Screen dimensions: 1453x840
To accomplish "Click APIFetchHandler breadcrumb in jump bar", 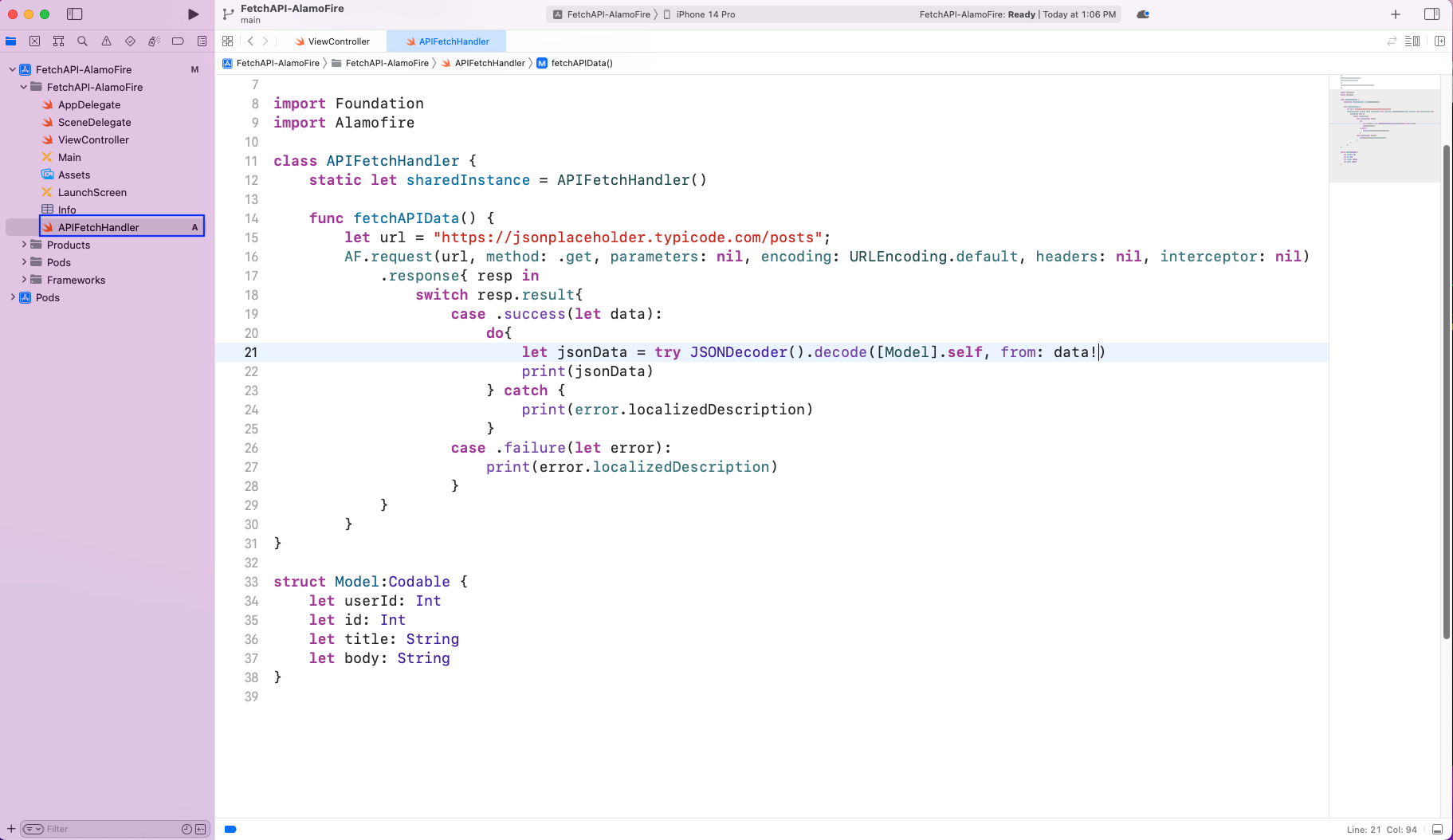I will point(483,63).
